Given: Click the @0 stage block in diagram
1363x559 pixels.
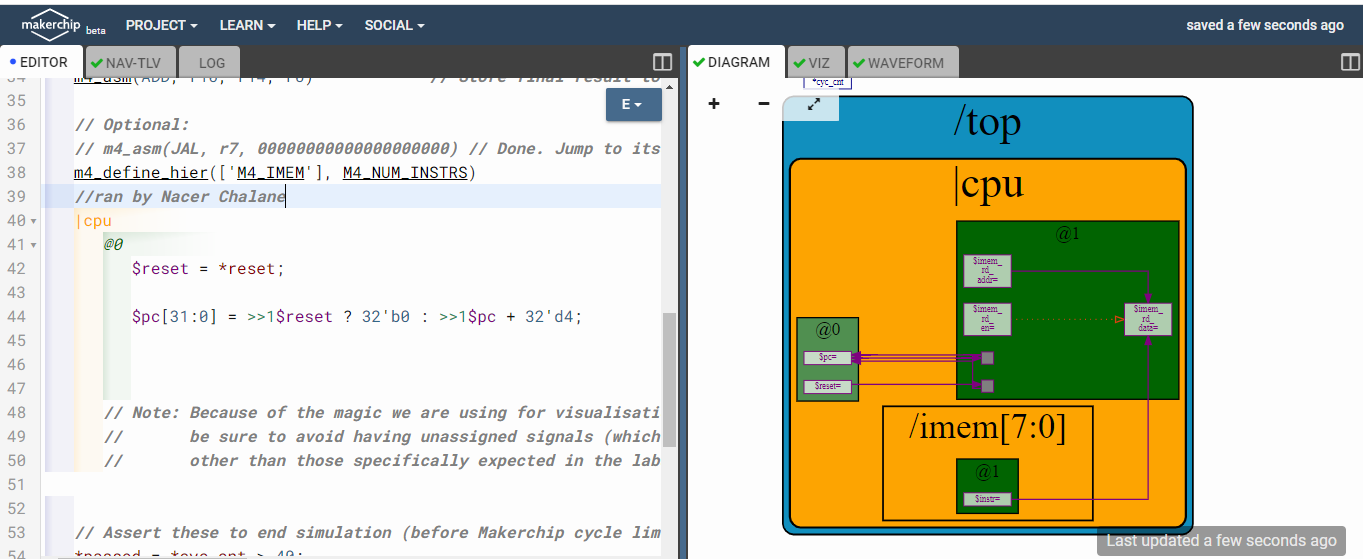Looking at the screenshot, I should 827,359.
